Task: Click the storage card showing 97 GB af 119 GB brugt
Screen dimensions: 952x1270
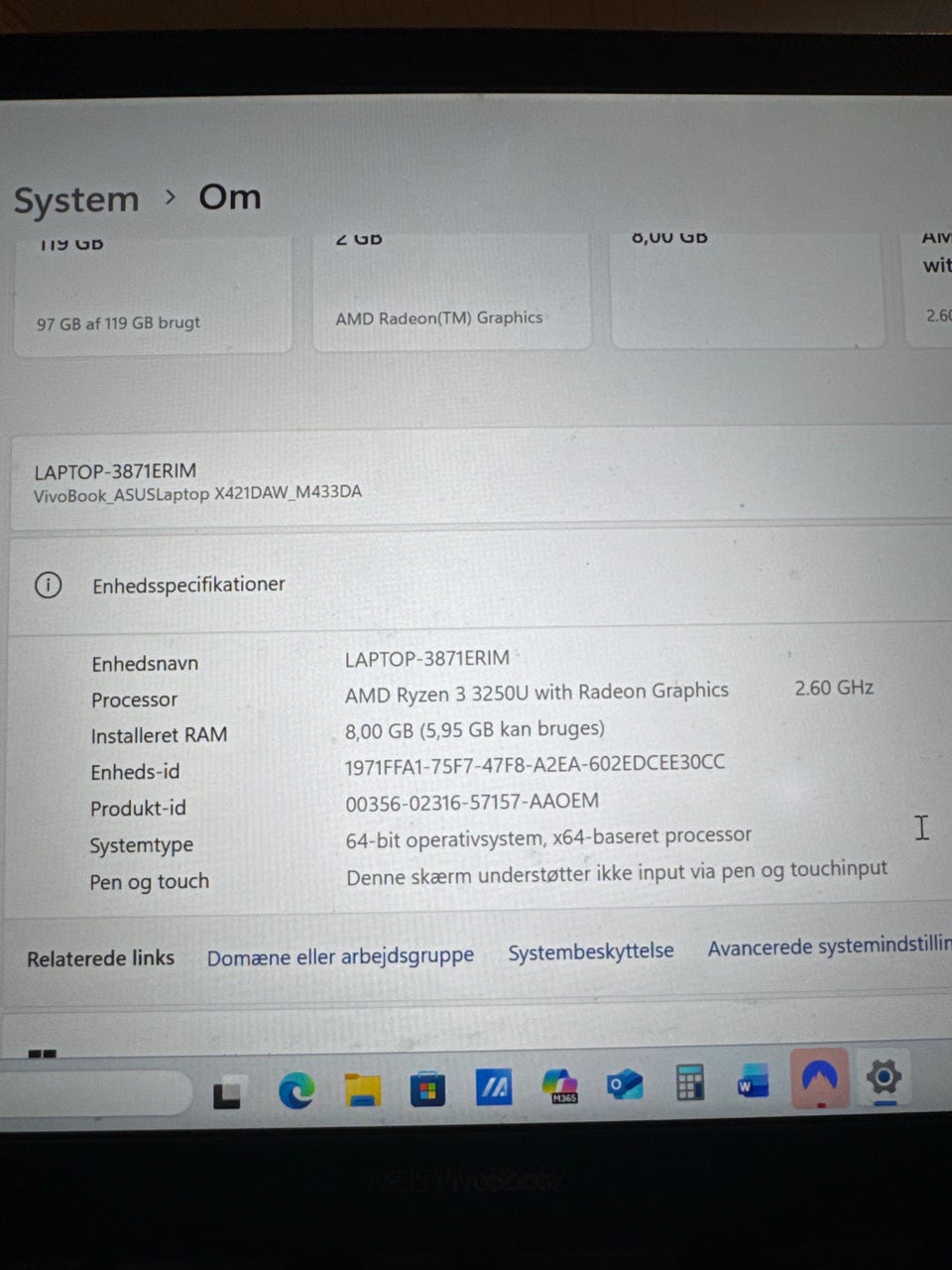Action: pyautogui.click(x=153, y=295)
